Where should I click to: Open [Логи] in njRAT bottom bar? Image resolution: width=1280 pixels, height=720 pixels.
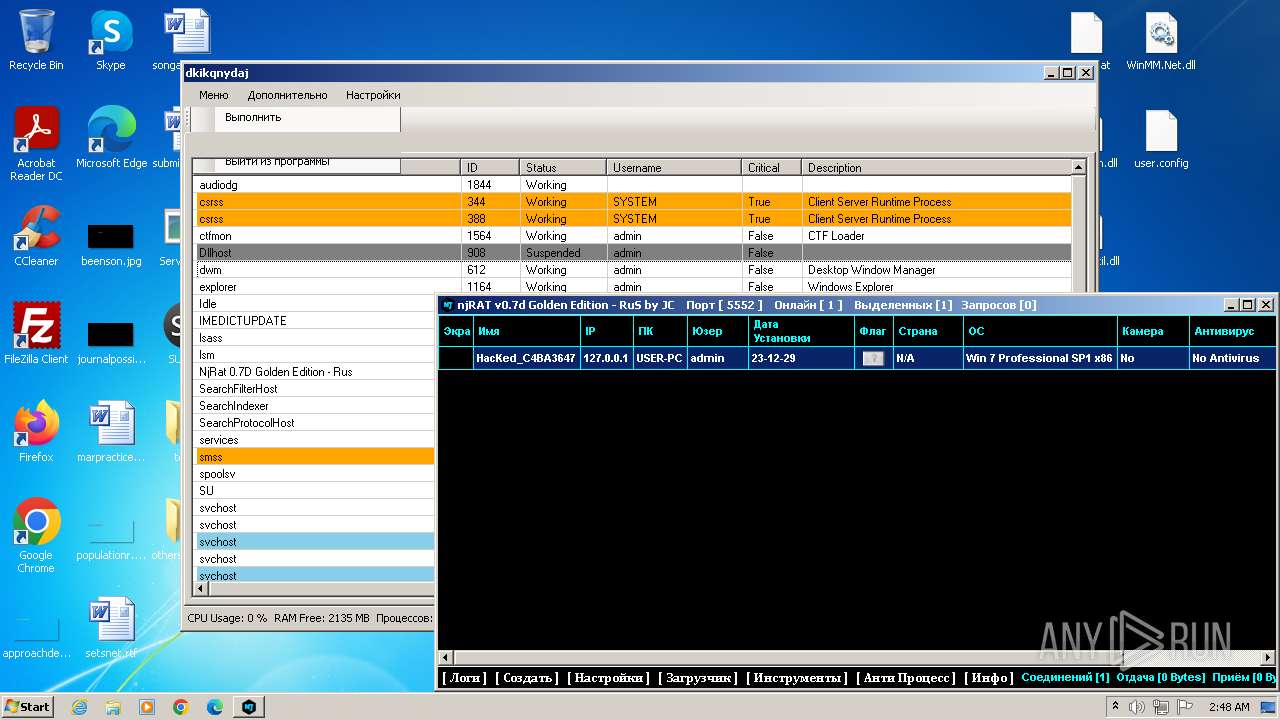point(464,678)
